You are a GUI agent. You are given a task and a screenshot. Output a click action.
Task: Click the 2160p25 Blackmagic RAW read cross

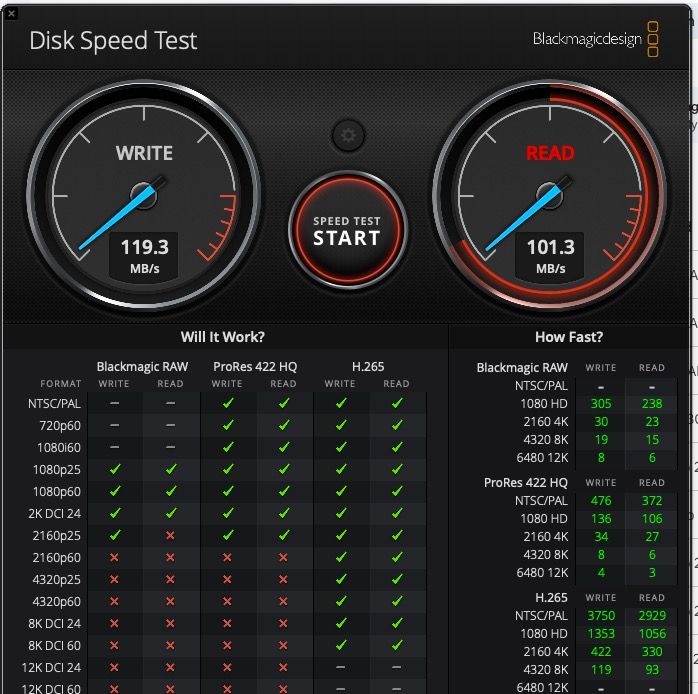coord(170,535)
